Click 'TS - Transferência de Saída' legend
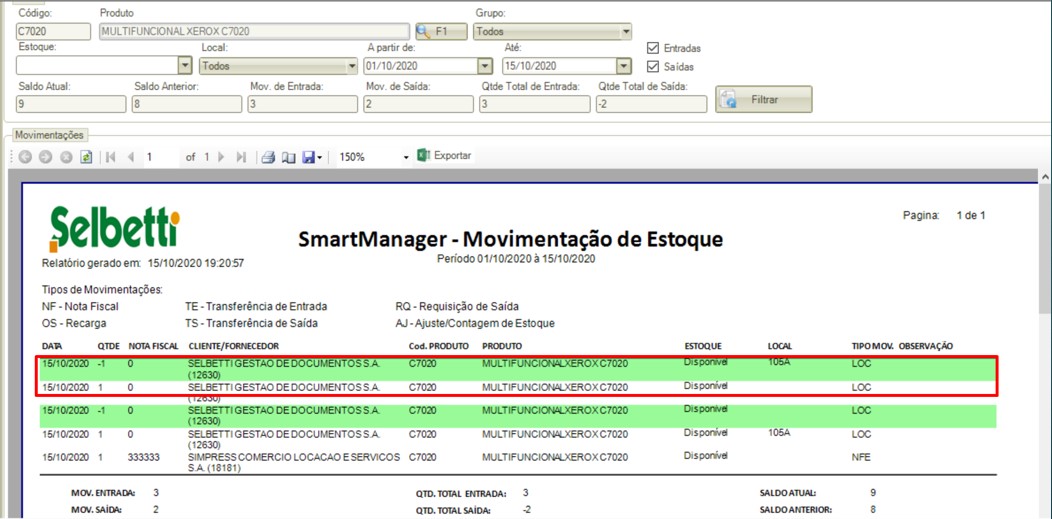Screen dimensions: 1052x519 (252, 323)
